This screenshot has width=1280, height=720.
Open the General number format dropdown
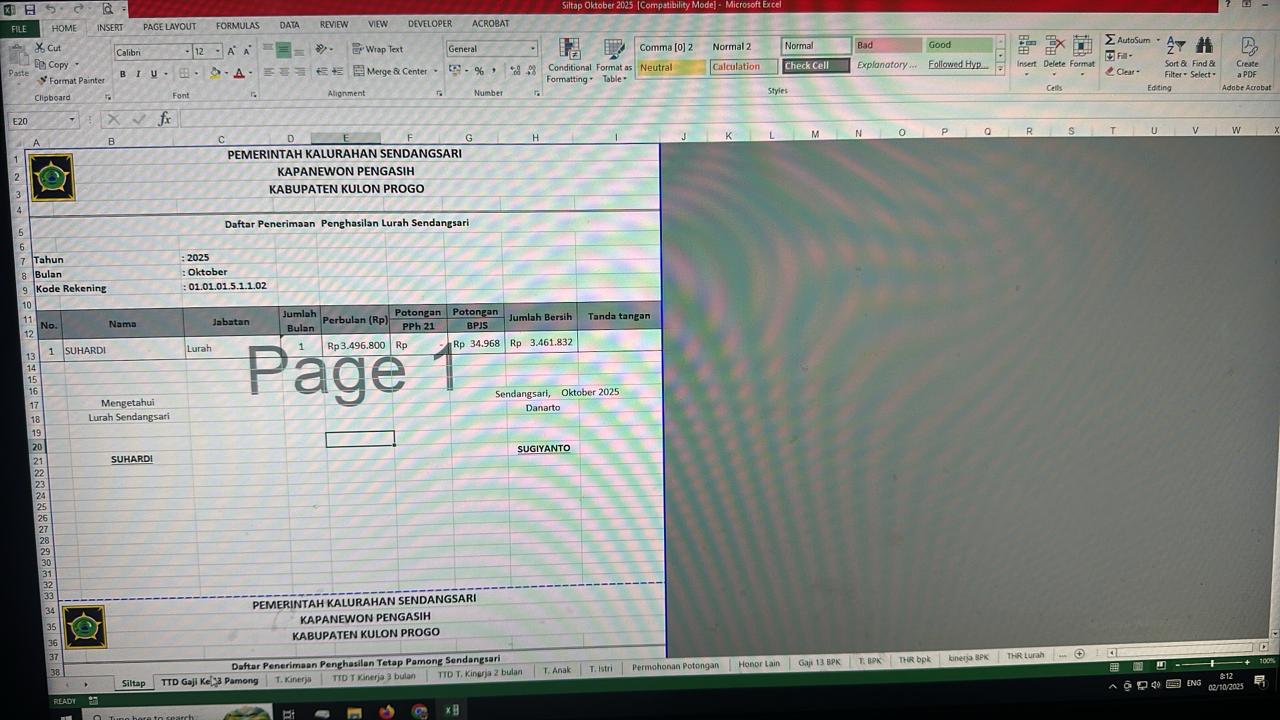[x=532, y=49]
